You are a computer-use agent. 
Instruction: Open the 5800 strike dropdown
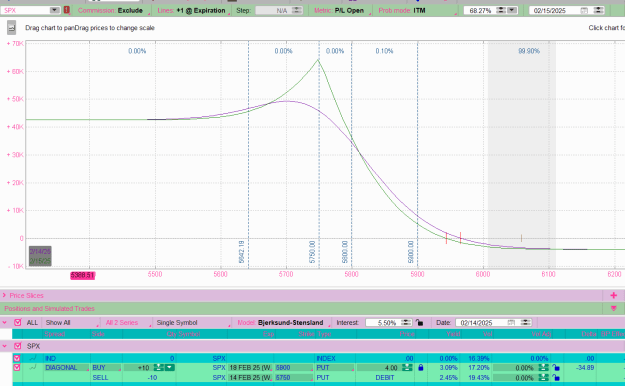tap(294, 368)
